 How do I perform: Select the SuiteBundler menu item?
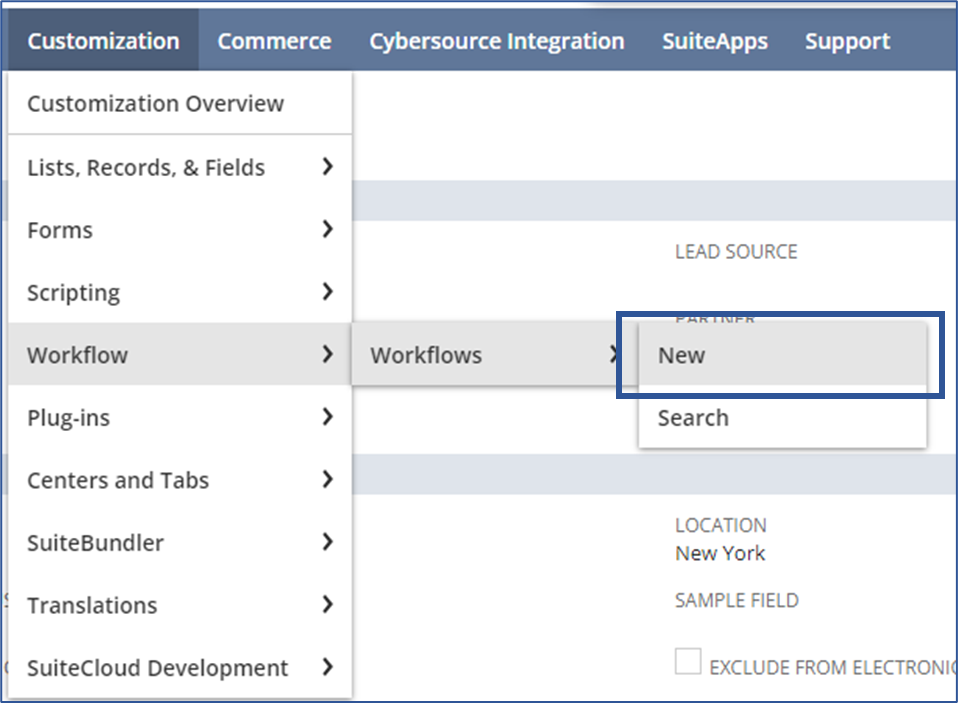[180, 542]
